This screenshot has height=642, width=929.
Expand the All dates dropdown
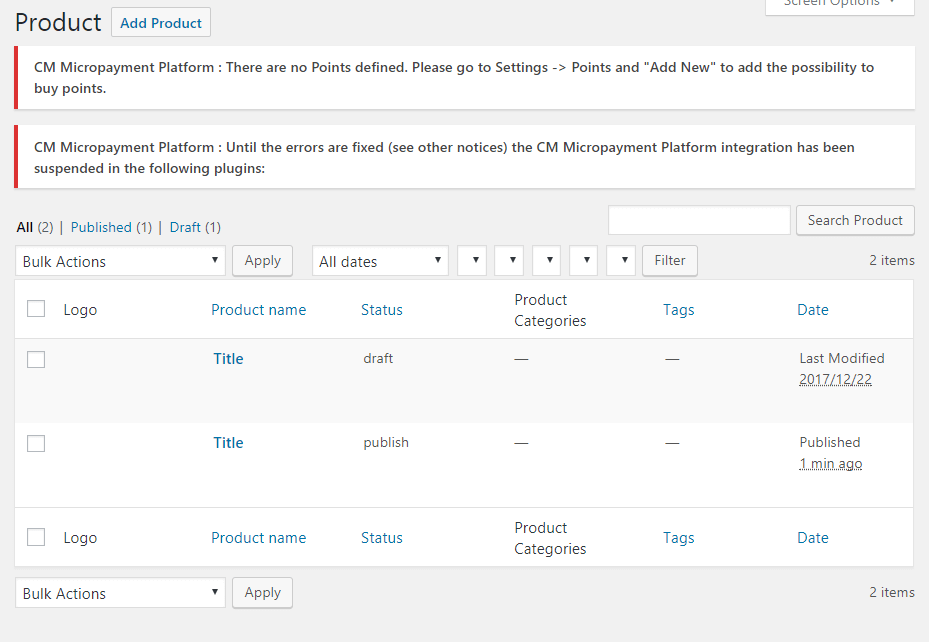[380, 261]
